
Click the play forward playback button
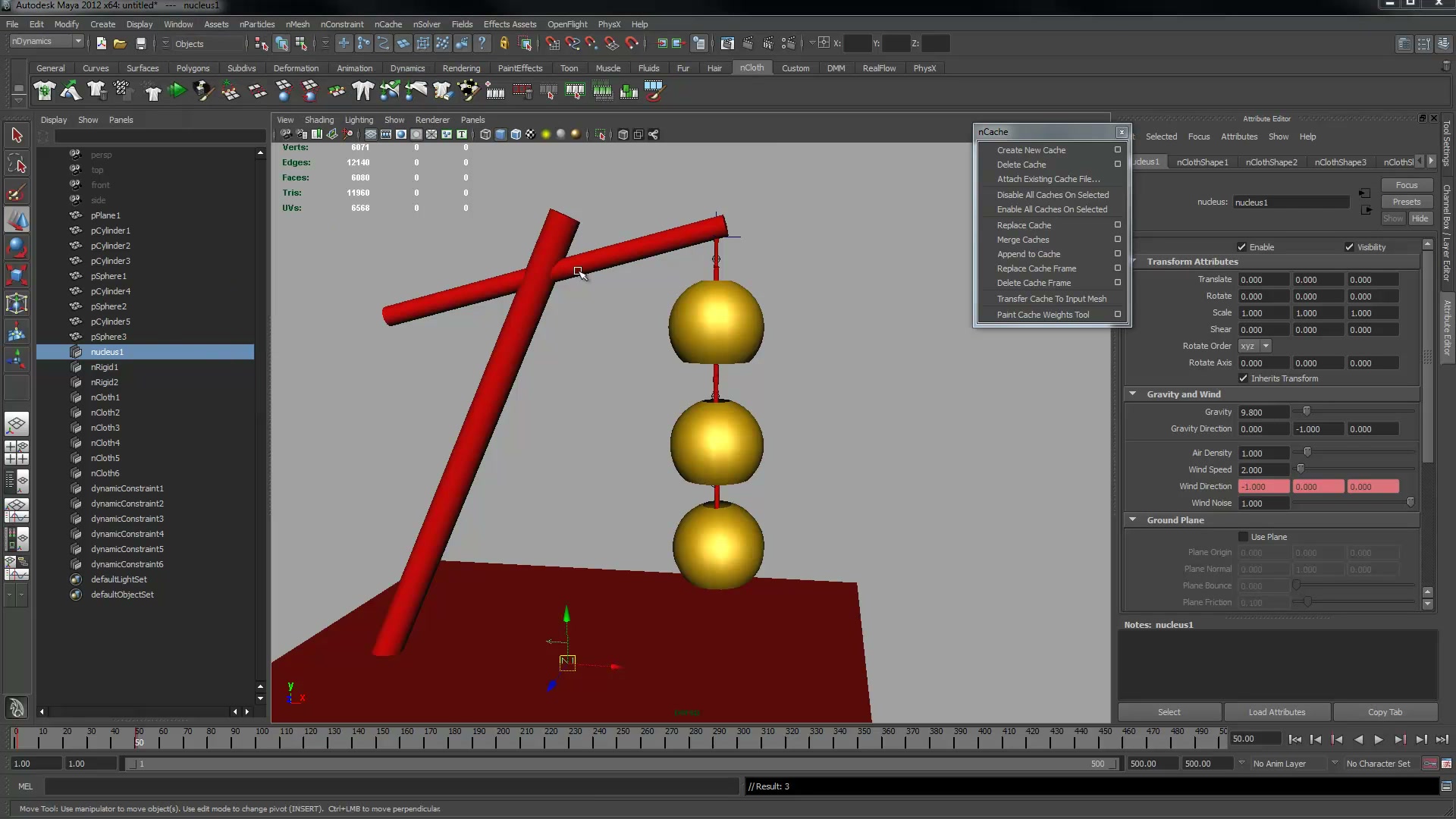1379,739
